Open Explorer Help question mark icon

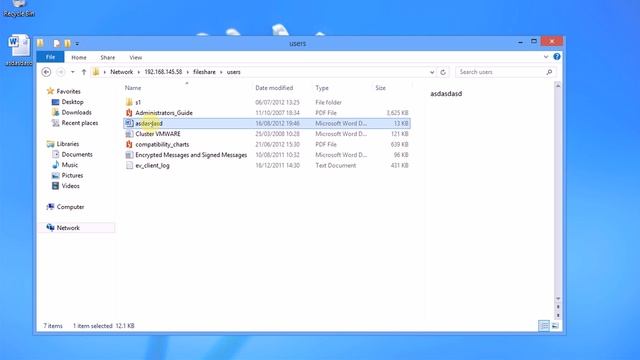(x=557, y=57)
